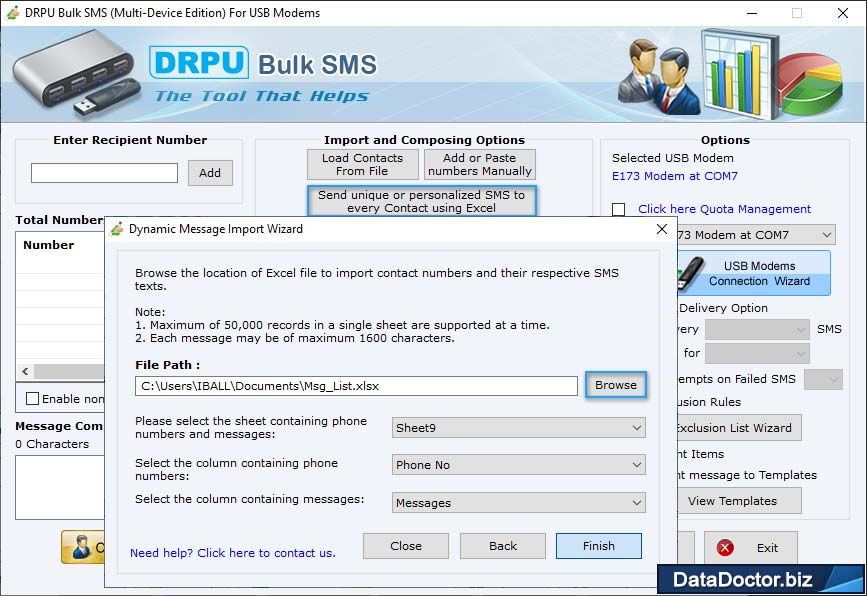This screenshot has width=867, height=596.
Task: Click Load Contacts From File
Action: (362, 164)
